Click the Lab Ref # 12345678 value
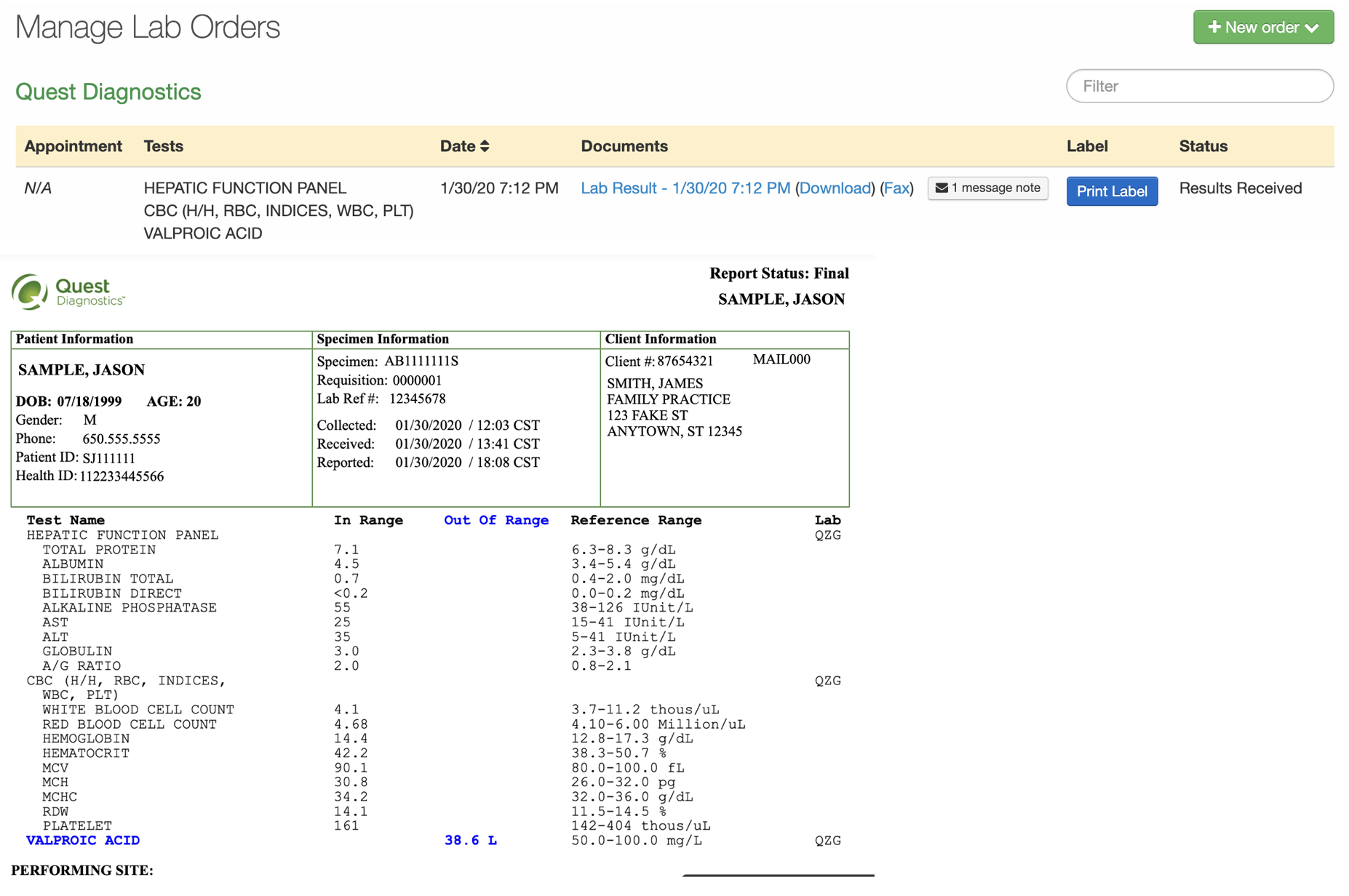This screenshot has height=896, width=1349. 417,399
